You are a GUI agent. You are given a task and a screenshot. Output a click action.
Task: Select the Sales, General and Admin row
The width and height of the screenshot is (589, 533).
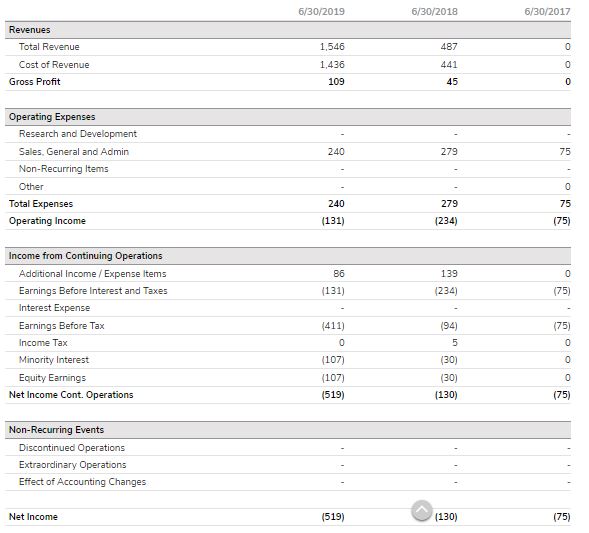[288, 152]
